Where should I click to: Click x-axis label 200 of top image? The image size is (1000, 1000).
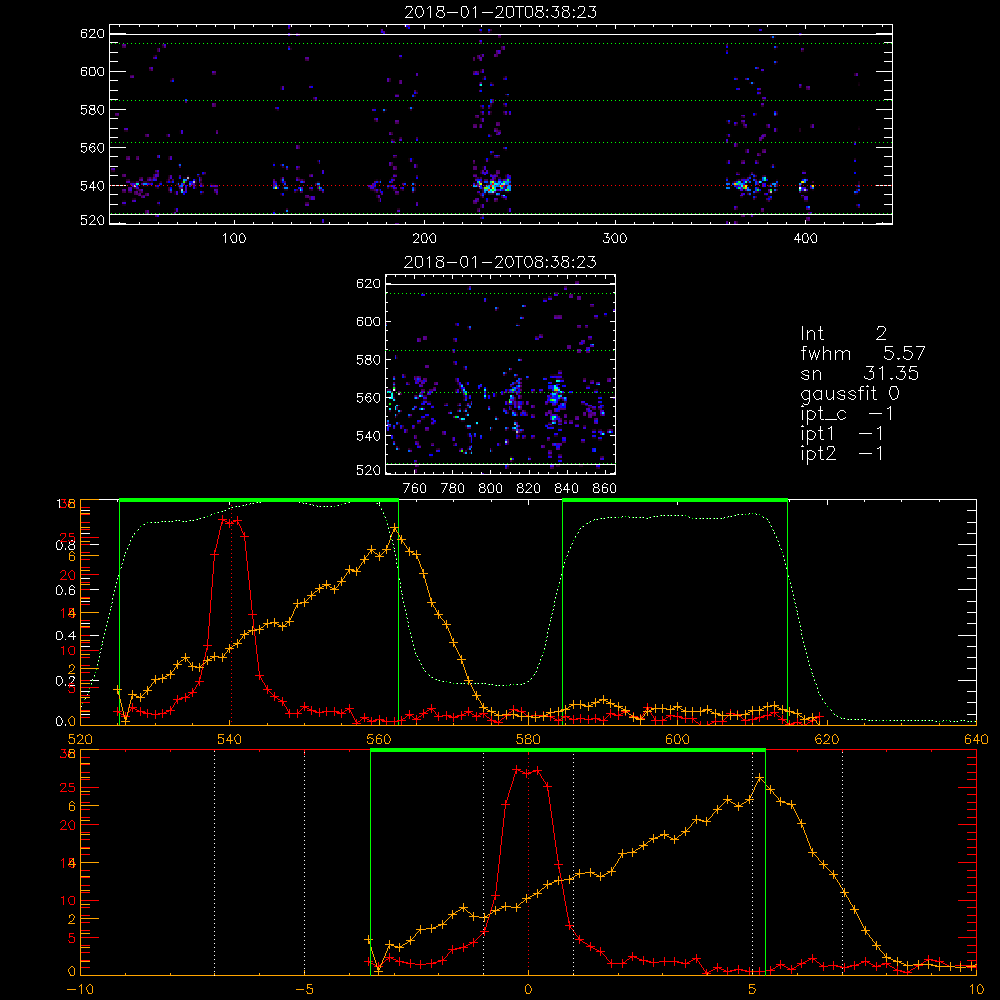pyautogui.click(x=424, y=239)
